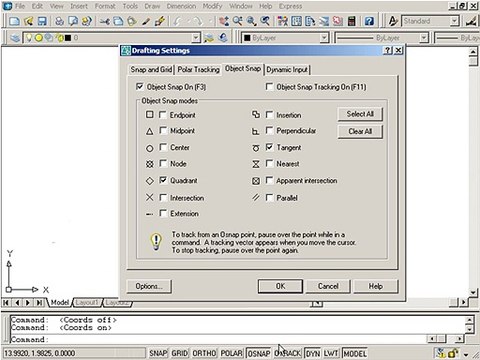
Task: Open the Markup Set Manager icon
Action: tap(337, 21)
